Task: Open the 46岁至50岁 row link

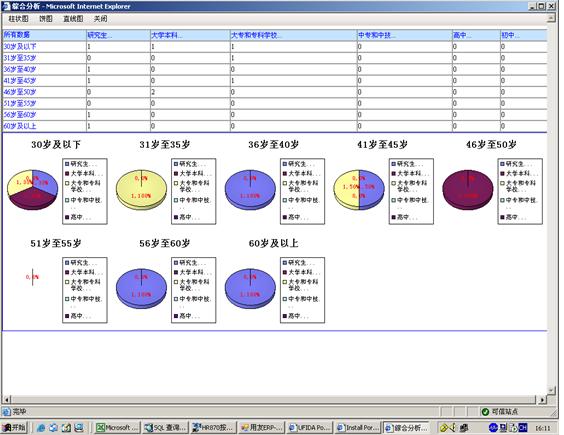Action: click(20, 92)
